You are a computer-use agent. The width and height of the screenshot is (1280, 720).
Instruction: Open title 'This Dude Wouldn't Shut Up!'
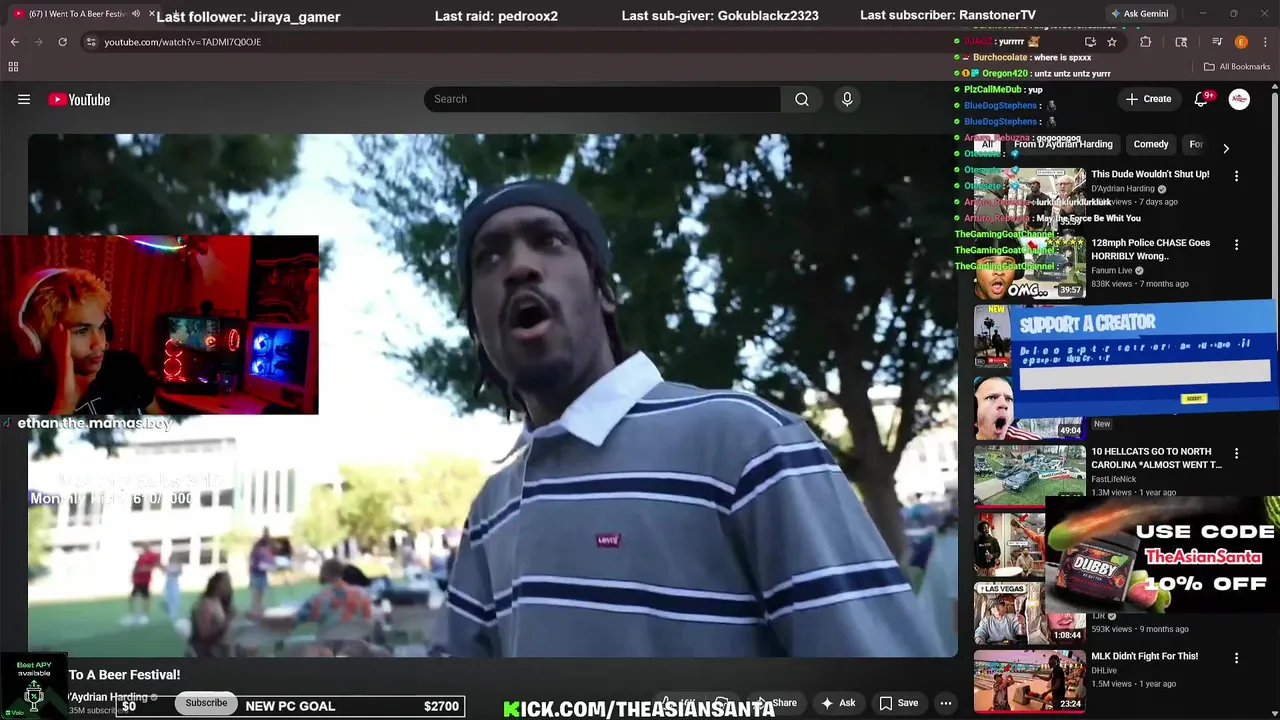pyautogui.click(x=1150, y=174)
